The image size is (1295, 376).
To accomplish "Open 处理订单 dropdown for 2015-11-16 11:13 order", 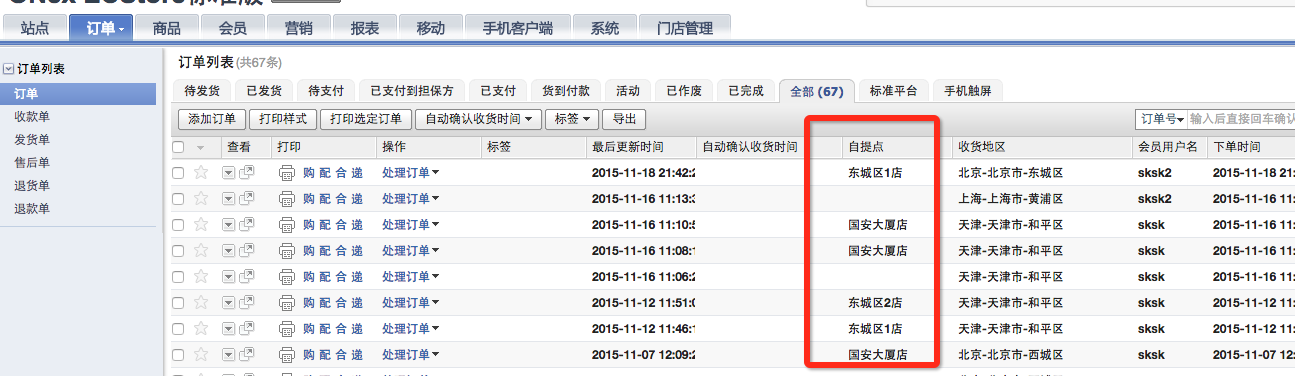I will point(411,199).
